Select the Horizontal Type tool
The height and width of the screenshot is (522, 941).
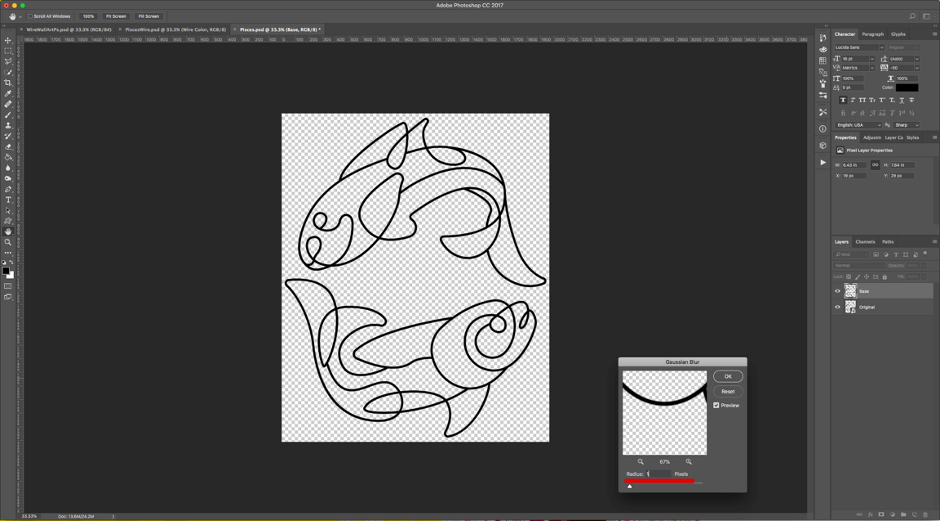(8, 200)
